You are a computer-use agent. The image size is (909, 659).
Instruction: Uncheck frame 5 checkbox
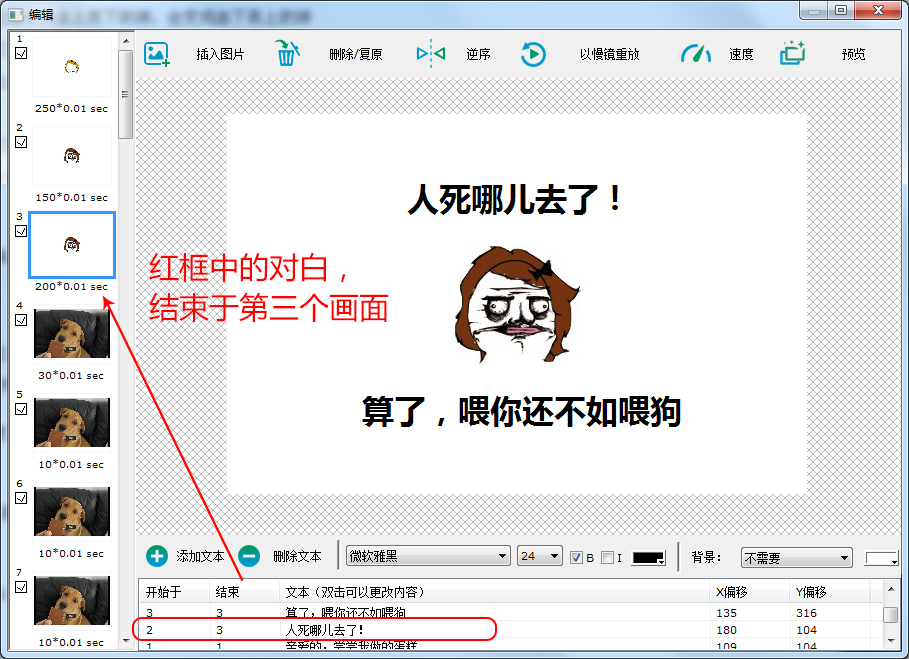[21, 409]
